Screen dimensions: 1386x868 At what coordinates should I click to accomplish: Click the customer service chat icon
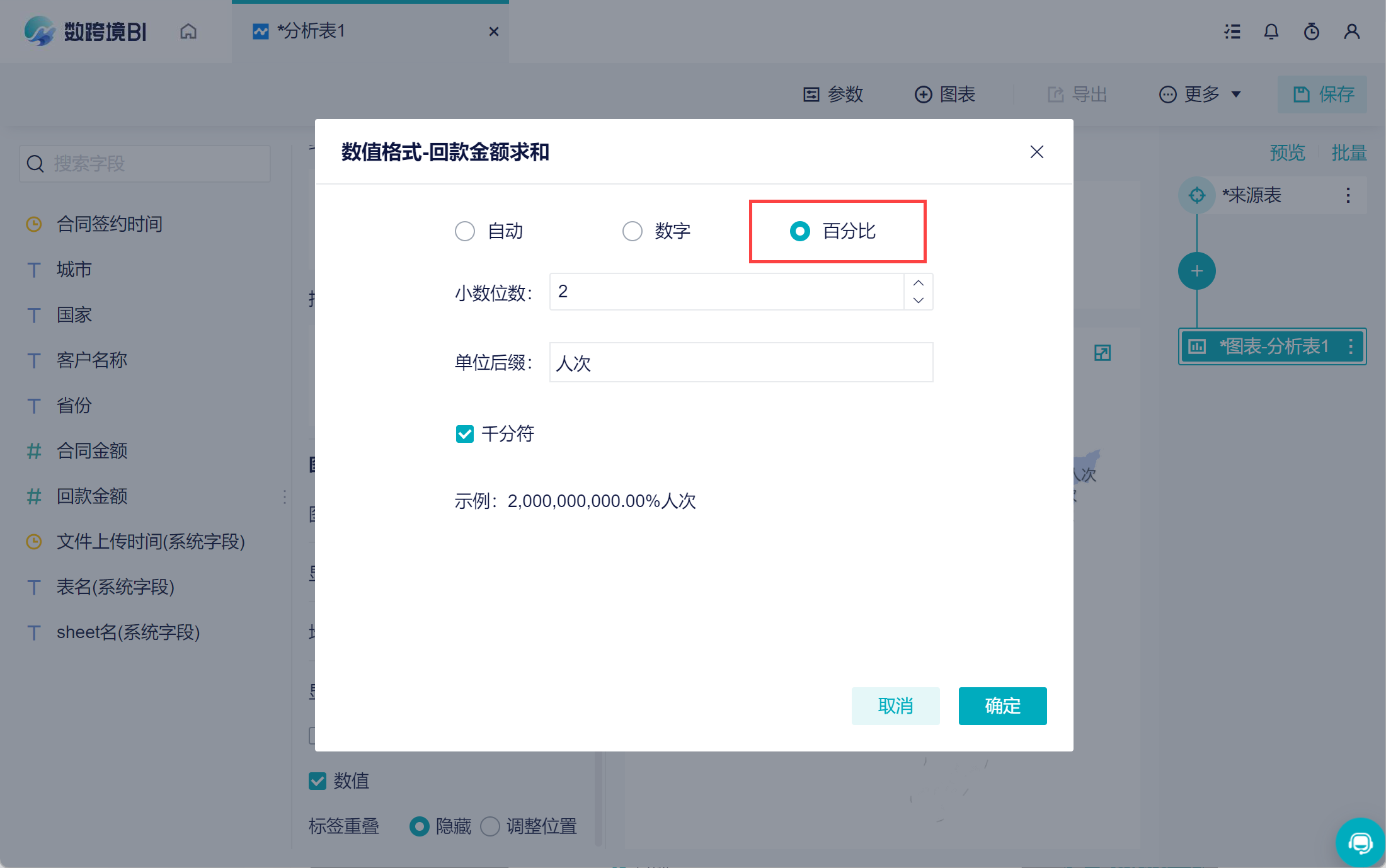pyautogui.click(x=1360, y=843)
